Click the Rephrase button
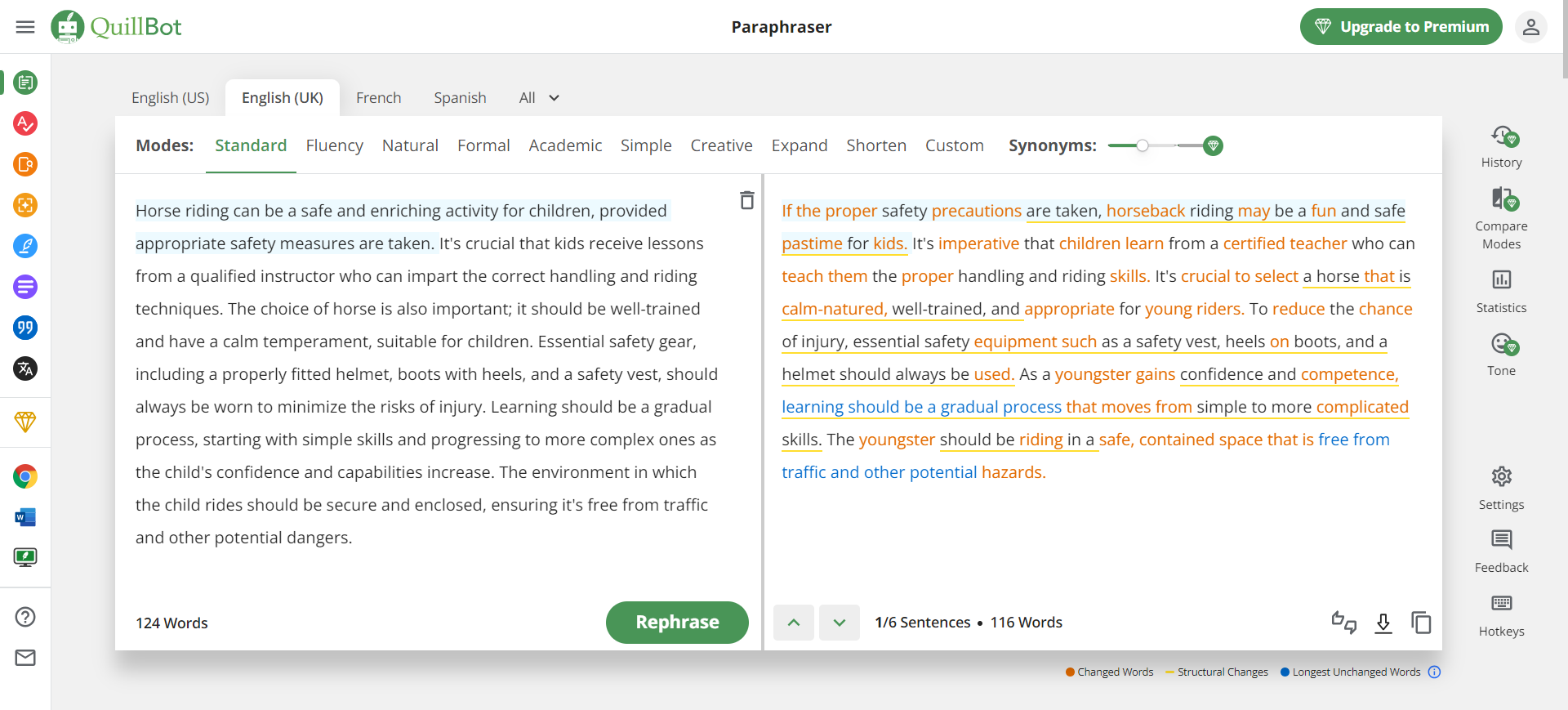The width and height of the screenshot is (1568, 710). click(677, 623)
